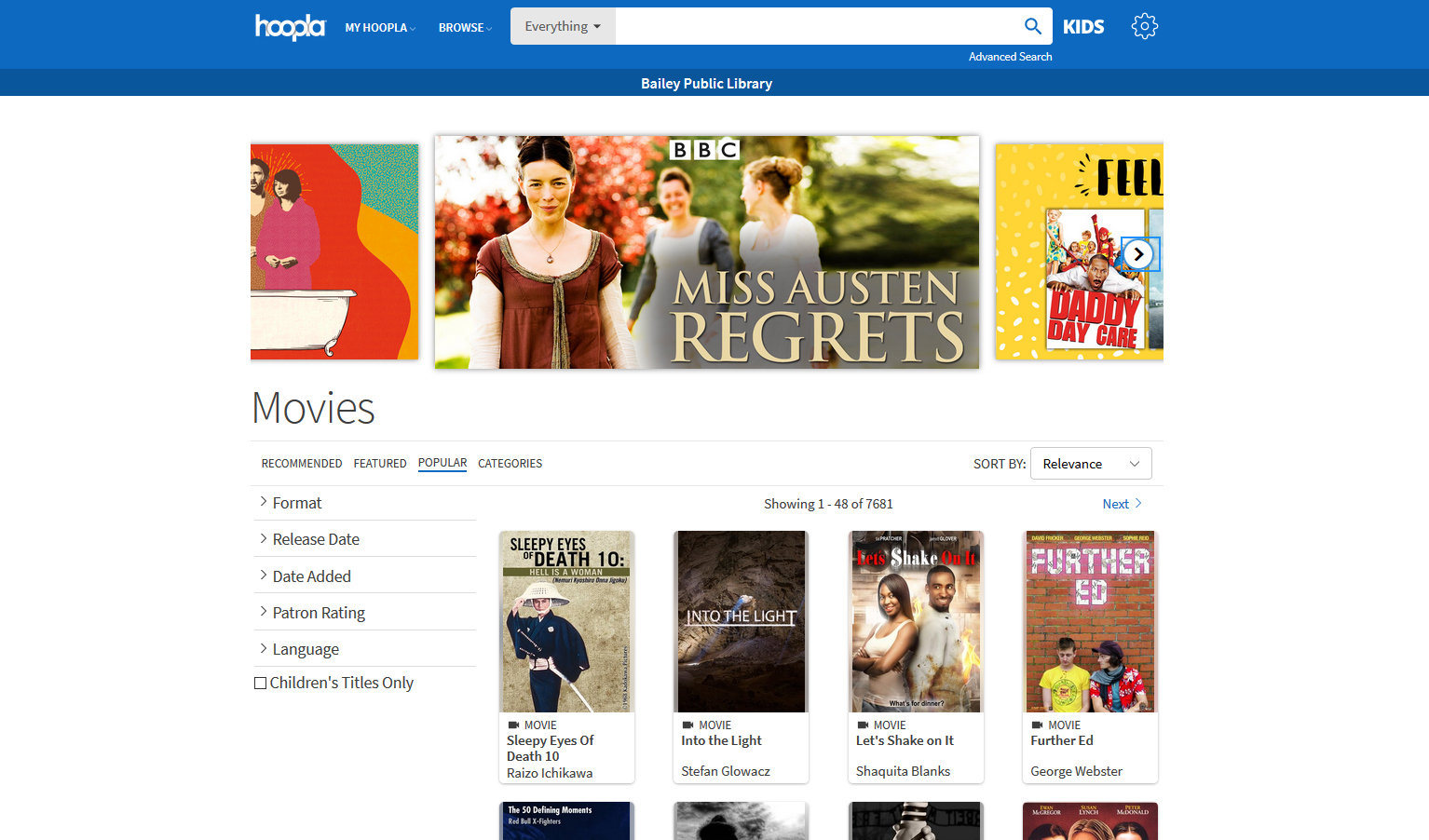This screenshot has width=1429, height=840.
Task: Click the hoopla logo
Action: coord(290,27)
